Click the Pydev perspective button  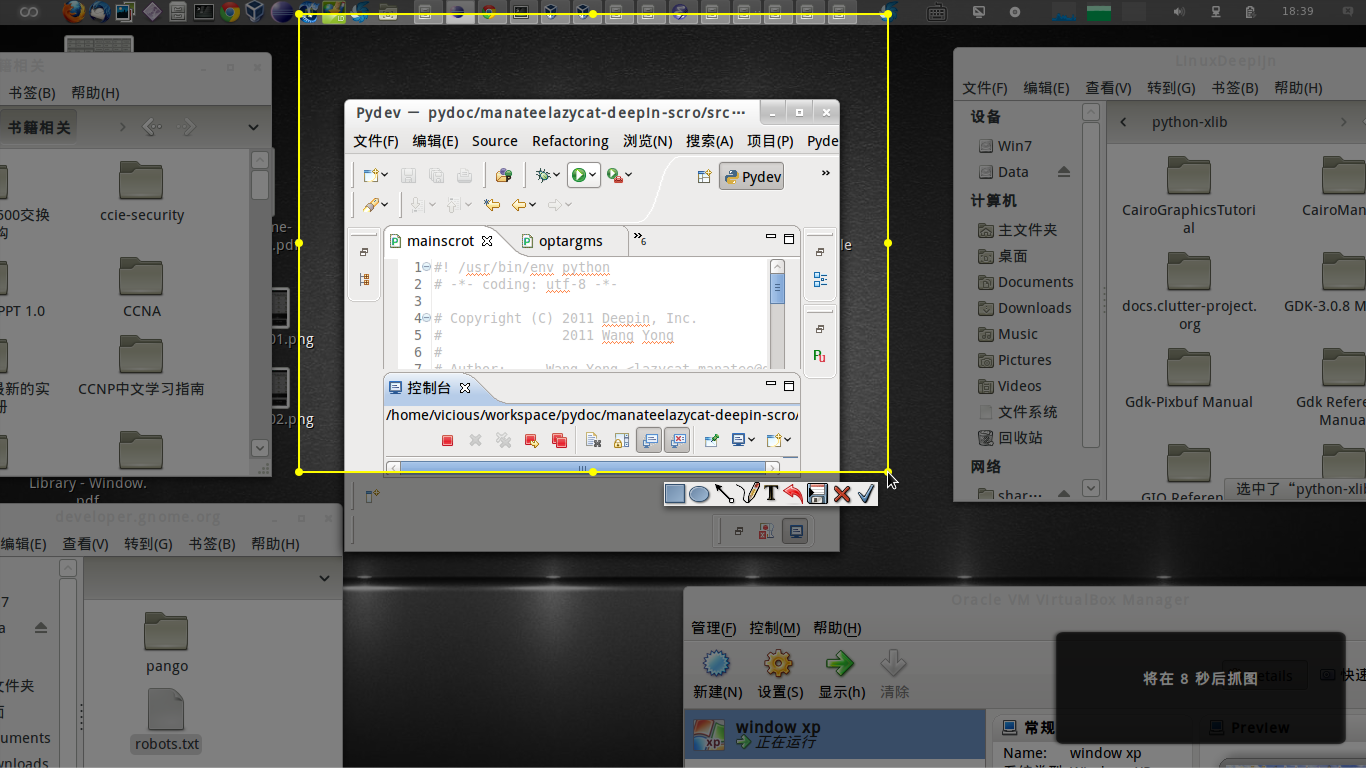(751, 177)
